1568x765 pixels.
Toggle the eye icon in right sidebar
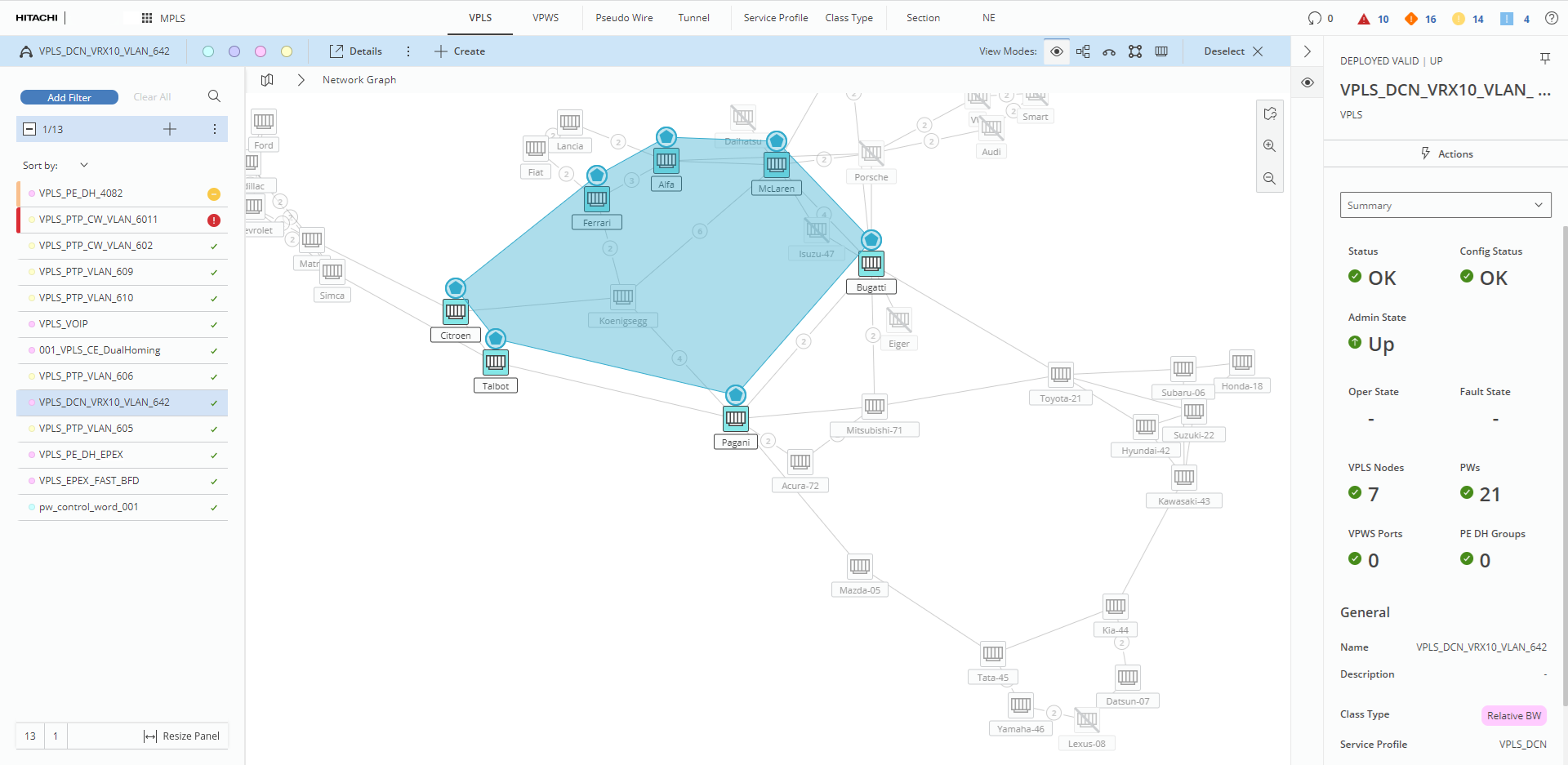(x=1307, y=82)
